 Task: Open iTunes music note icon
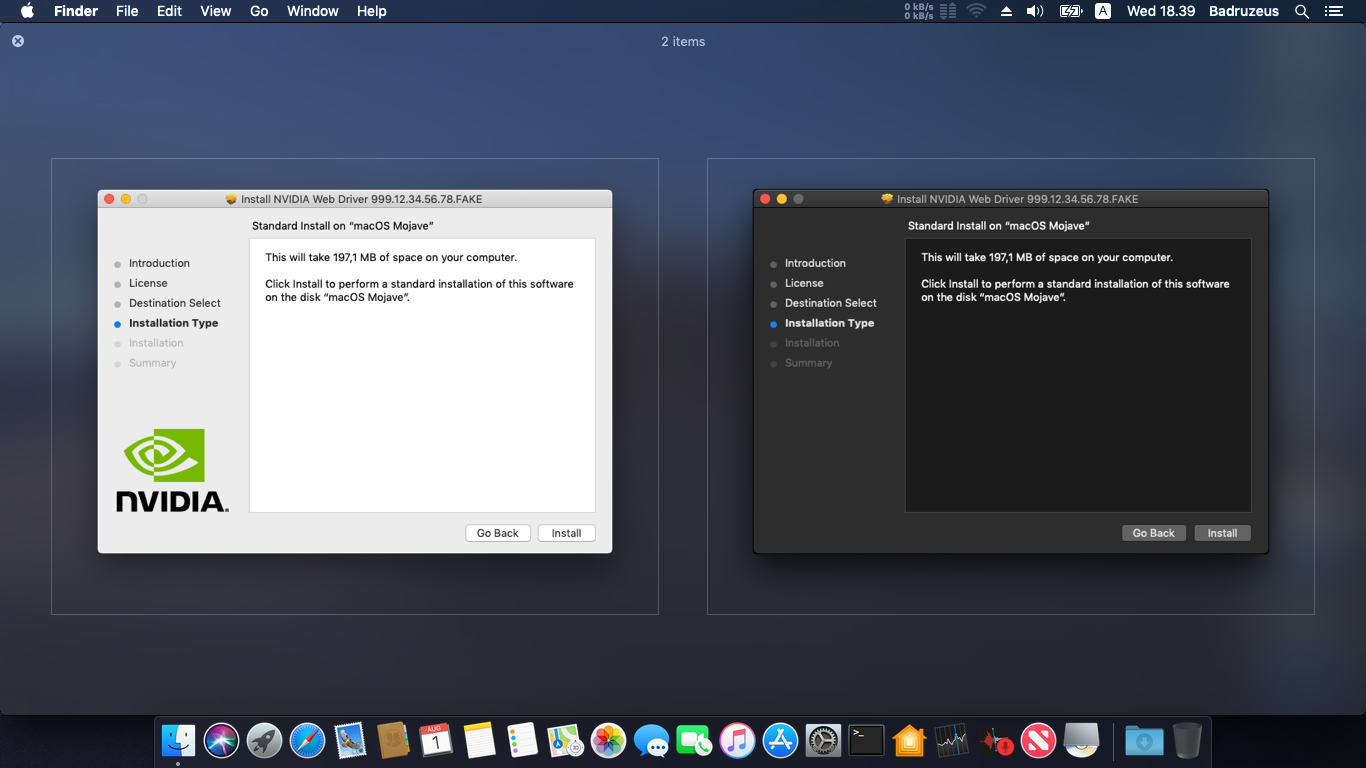[737, 741]
